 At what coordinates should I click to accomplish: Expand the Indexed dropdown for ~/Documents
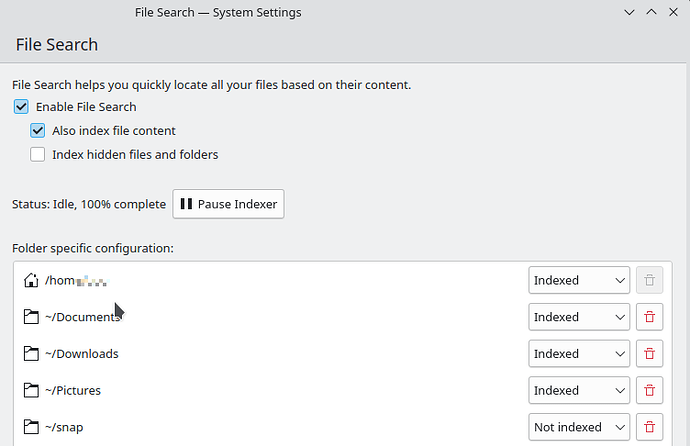(578, 317)
